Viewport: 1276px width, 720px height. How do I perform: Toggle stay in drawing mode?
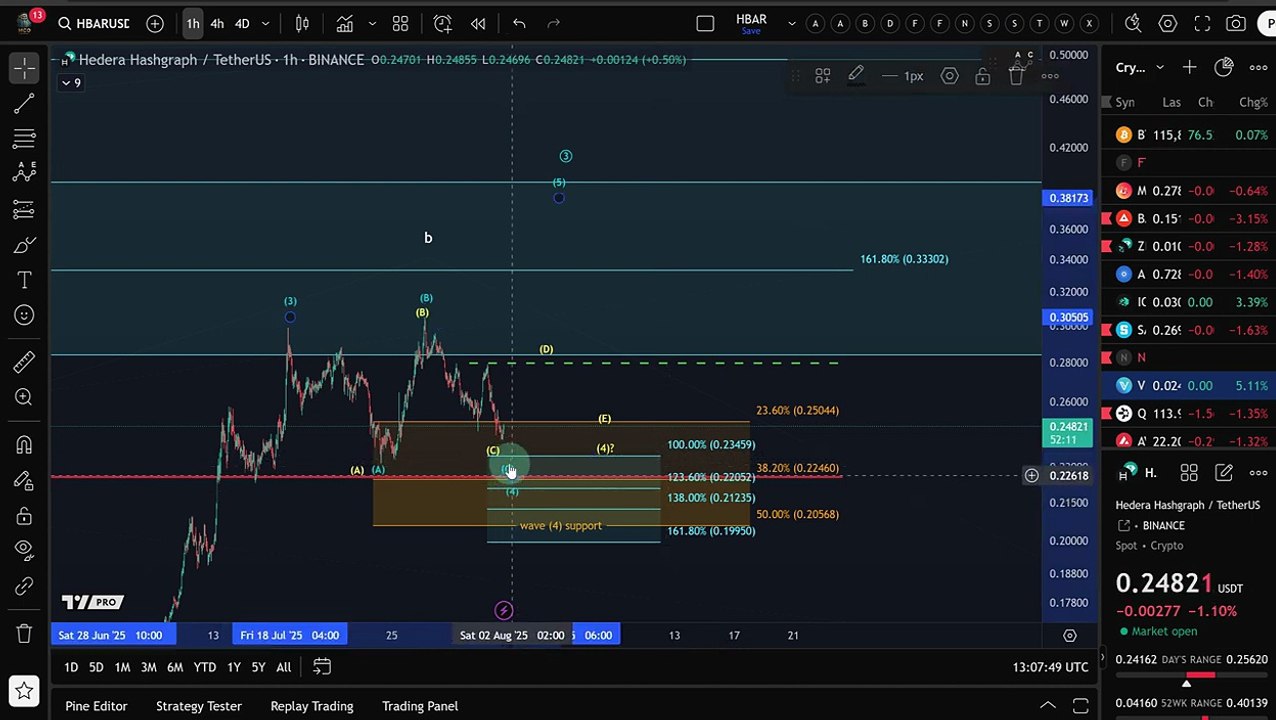[x=25, y=480]
